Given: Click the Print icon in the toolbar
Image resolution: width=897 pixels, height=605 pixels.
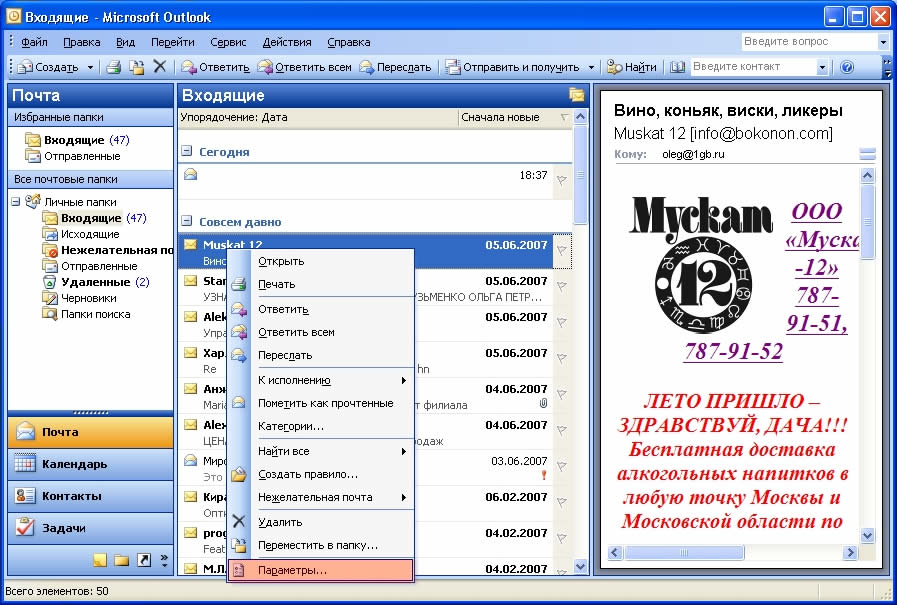Looking at the screenshot, I should pos(114,67).
